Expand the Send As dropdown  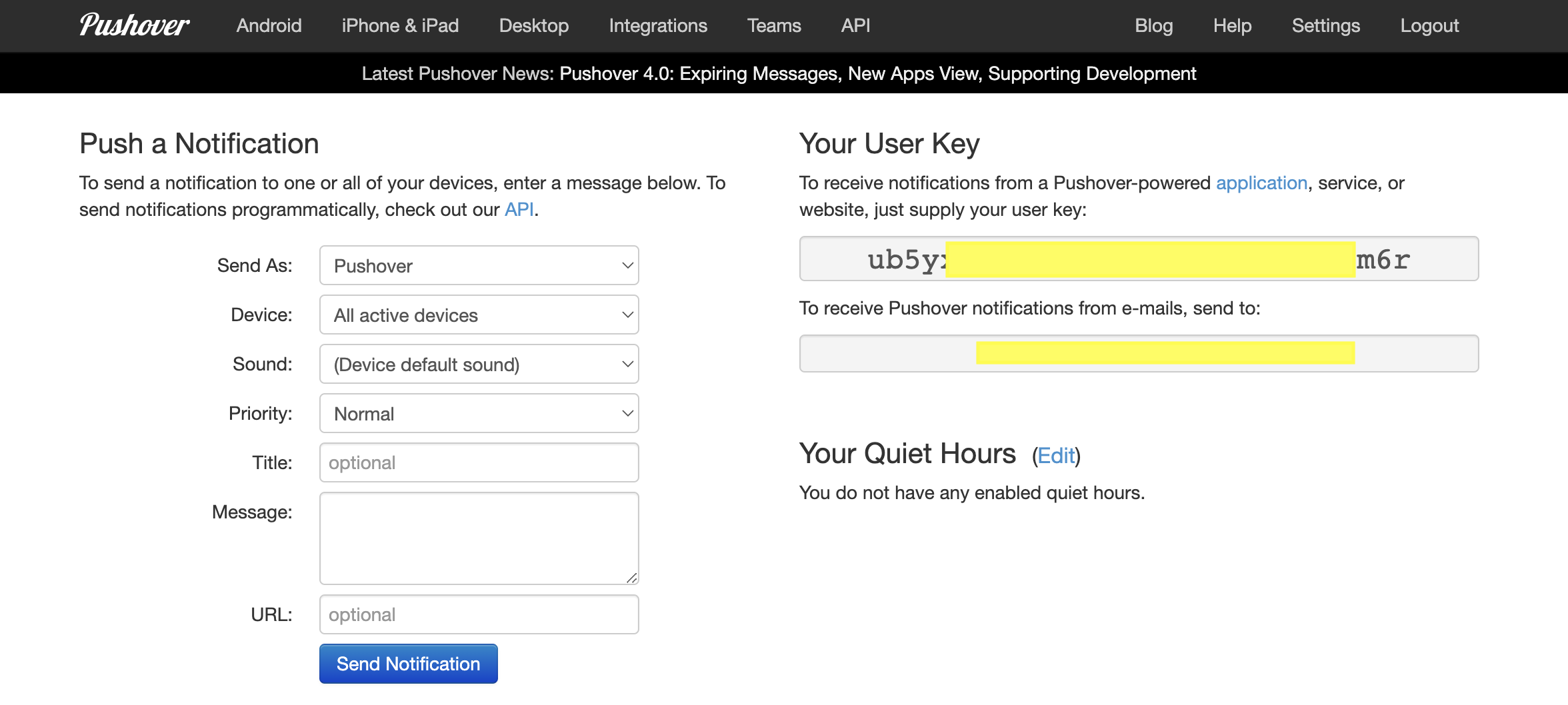point(479,265)
